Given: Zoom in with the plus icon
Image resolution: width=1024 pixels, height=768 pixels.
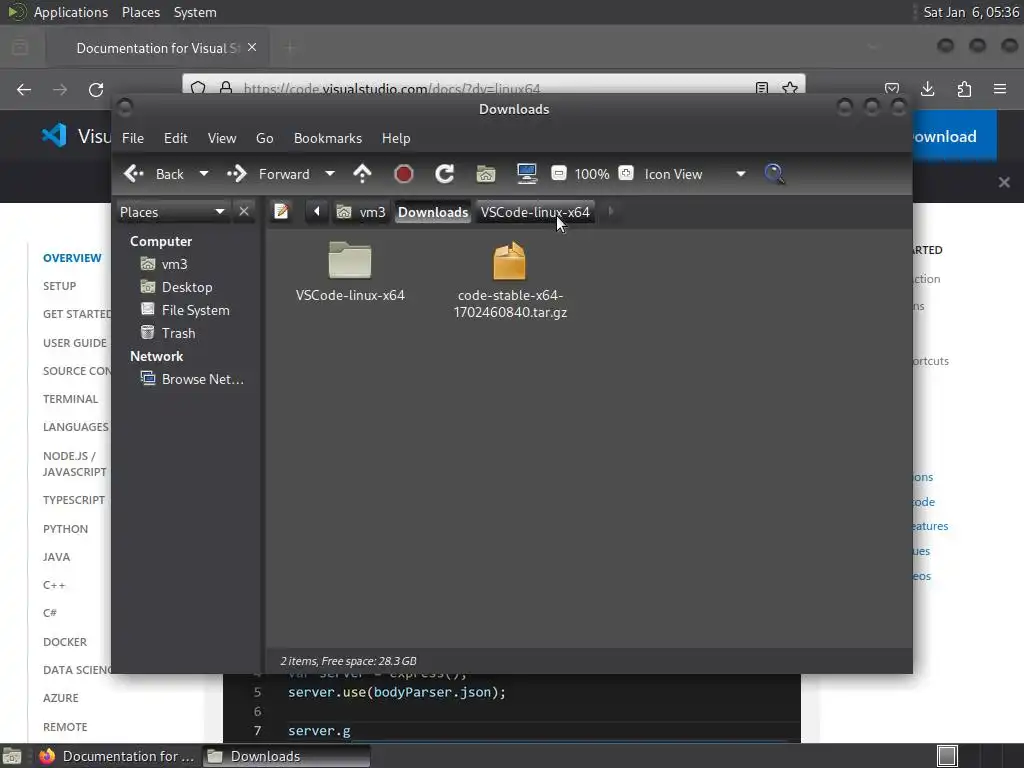Looking at the screenshot, I should point(626,173).
